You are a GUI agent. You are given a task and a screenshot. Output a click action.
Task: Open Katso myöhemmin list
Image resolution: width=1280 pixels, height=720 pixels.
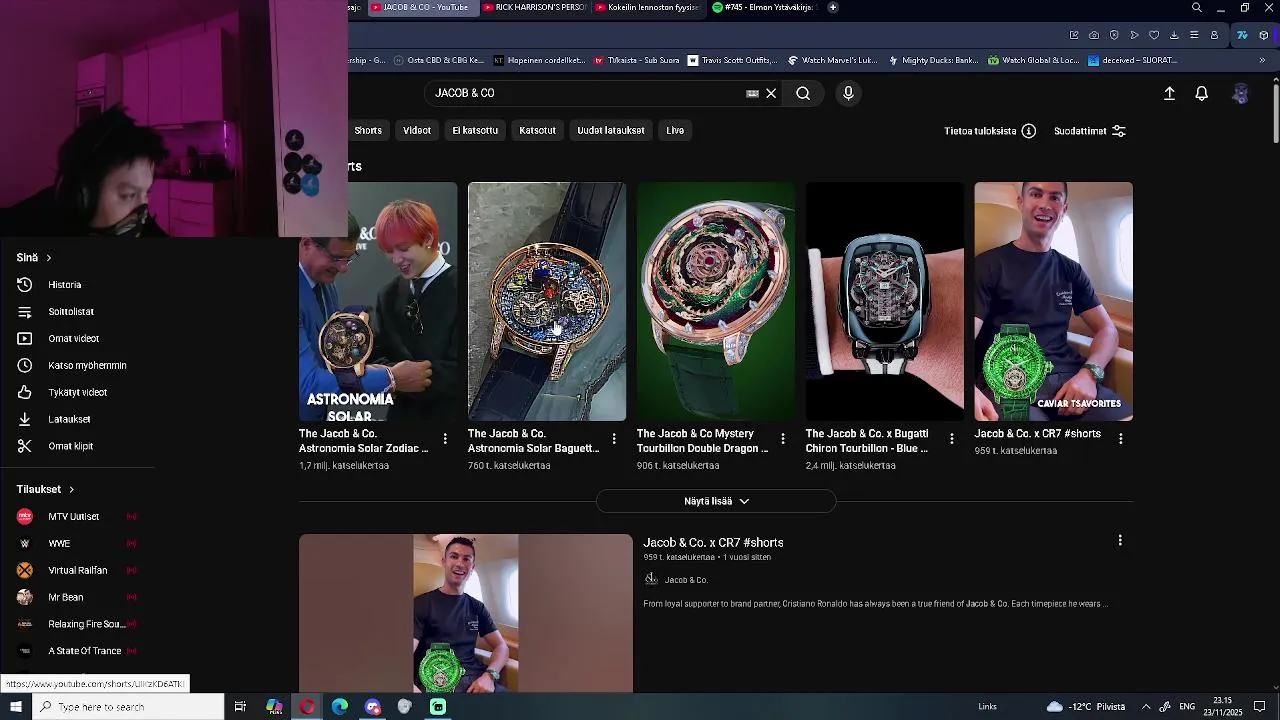click(87, 366)
